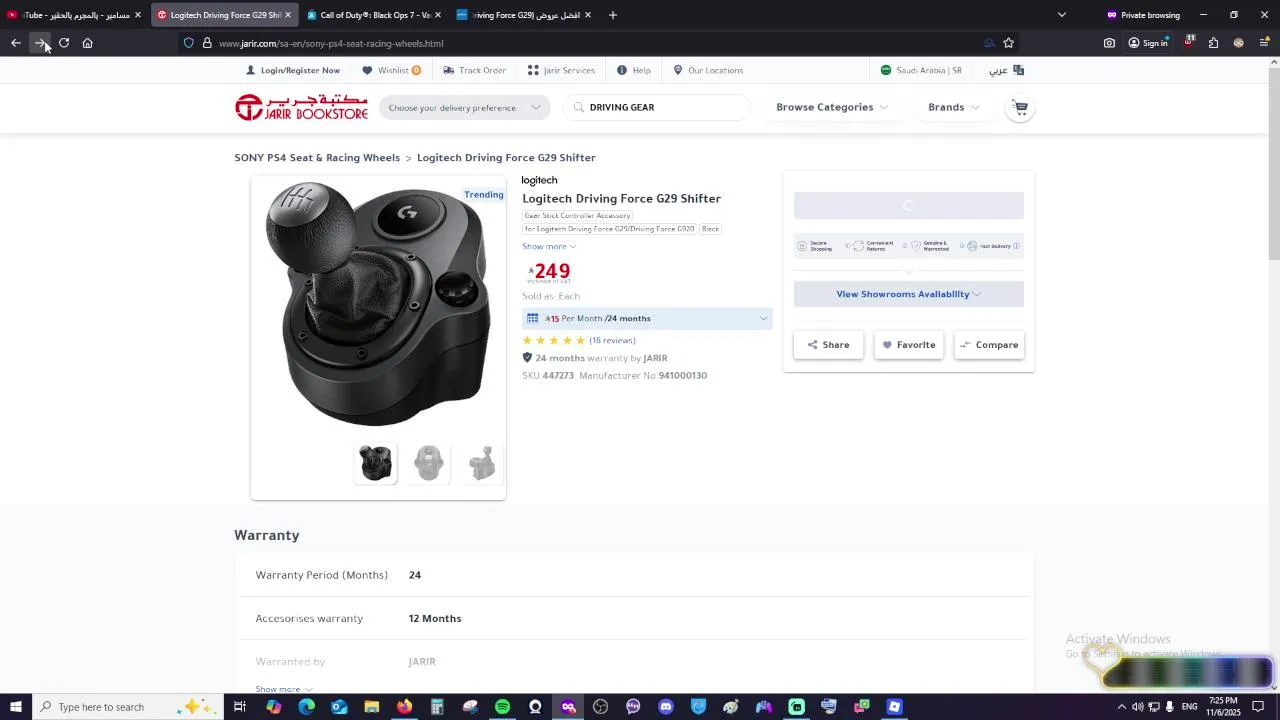The width and height of the screenshot is (1280, 720).
Task: Open Wishlist link
Action: click(x=392, y=70)
